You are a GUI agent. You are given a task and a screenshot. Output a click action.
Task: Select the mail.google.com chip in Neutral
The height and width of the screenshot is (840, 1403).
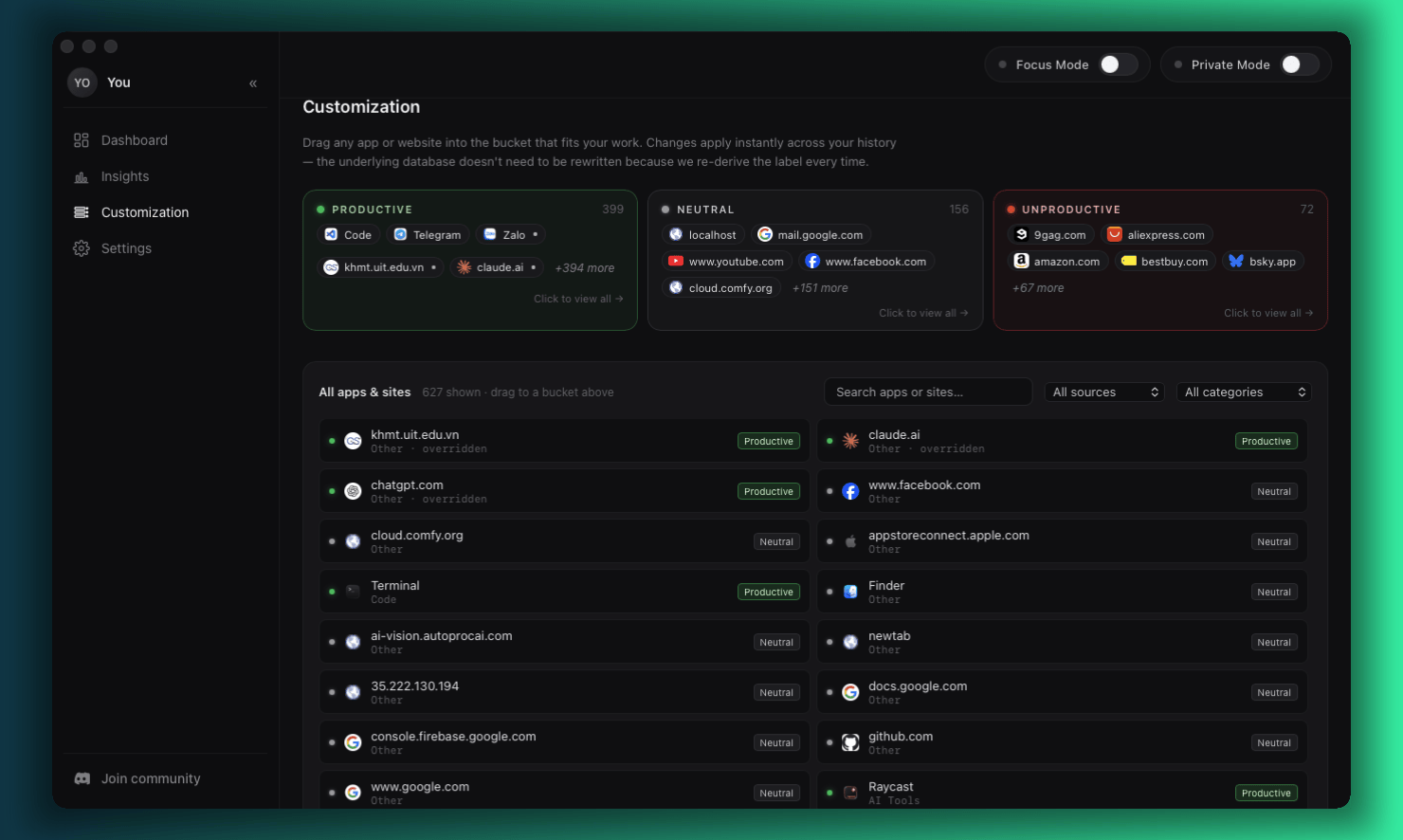pos(811,235)
